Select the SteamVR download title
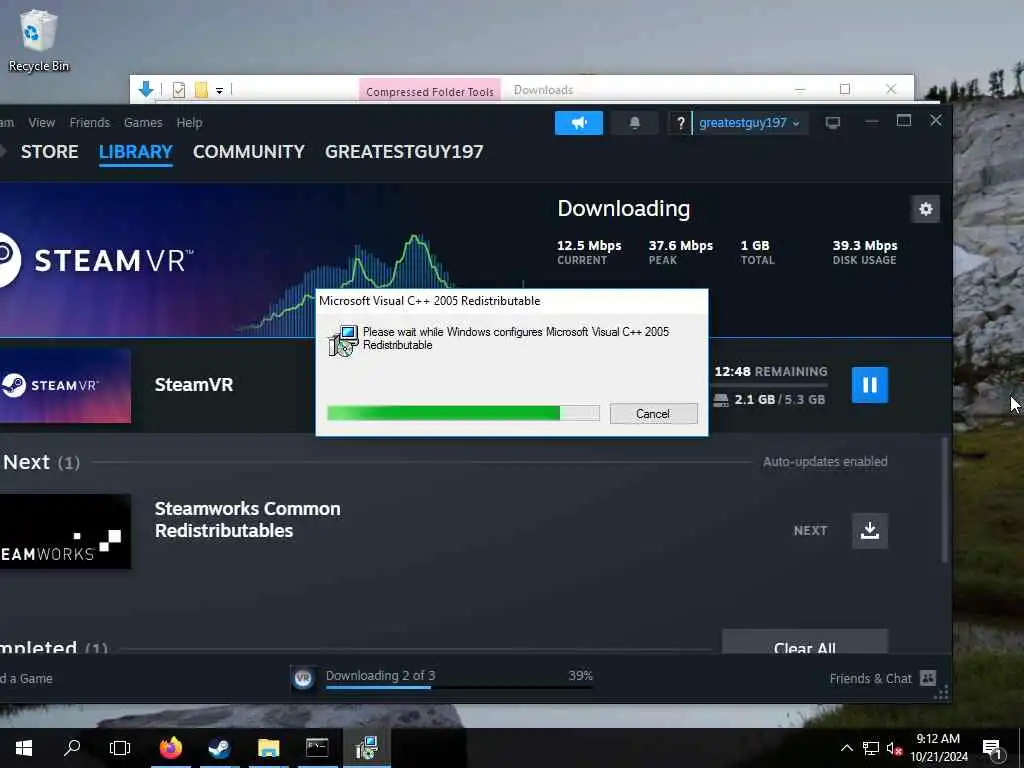Viewport: 1024px width, 768px height. point(194,385)
